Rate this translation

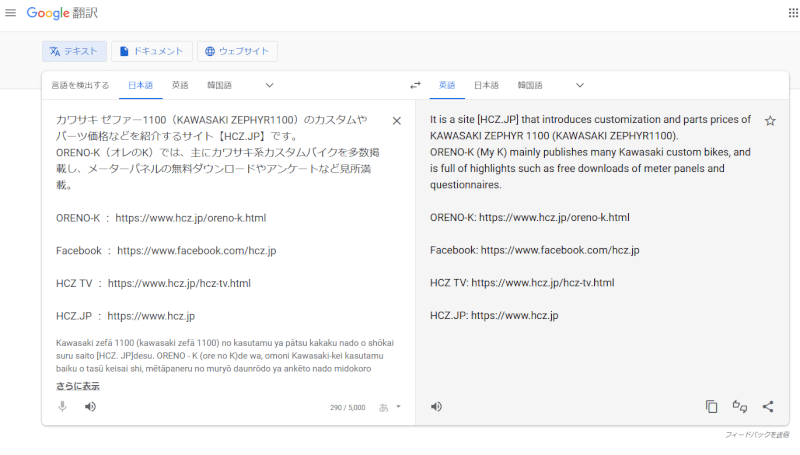[740, 407]
